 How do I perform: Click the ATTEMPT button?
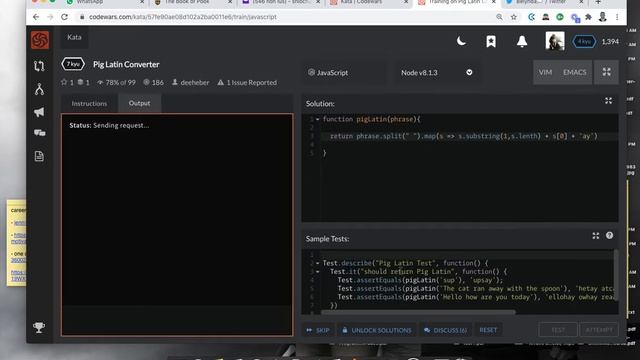click(x=599, y=330)
